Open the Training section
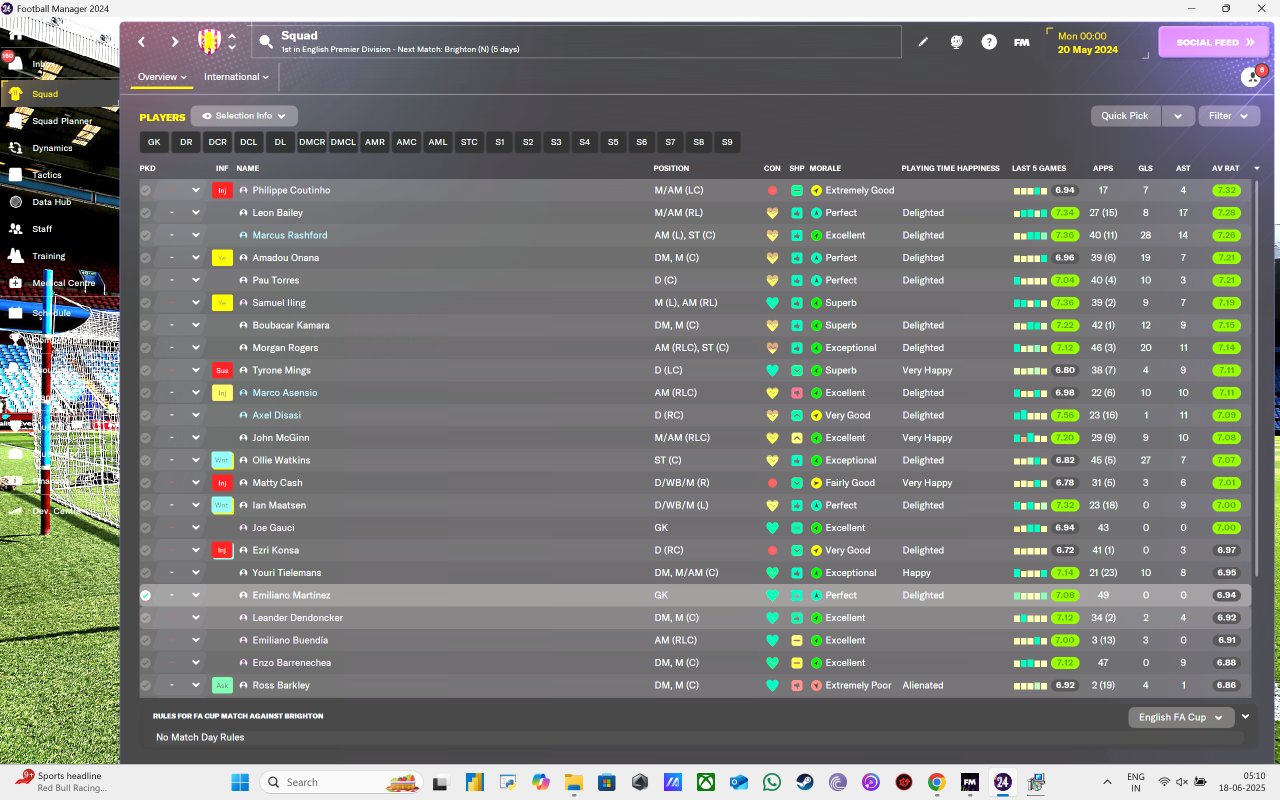1280x800 pixels. tap(48, 256)
